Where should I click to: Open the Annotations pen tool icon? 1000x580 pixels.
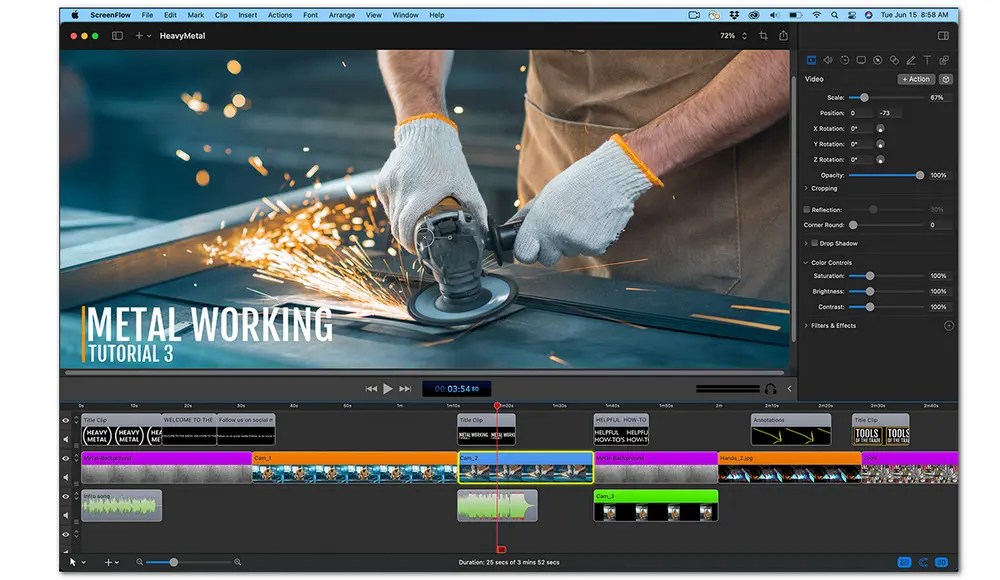[912, 60]
